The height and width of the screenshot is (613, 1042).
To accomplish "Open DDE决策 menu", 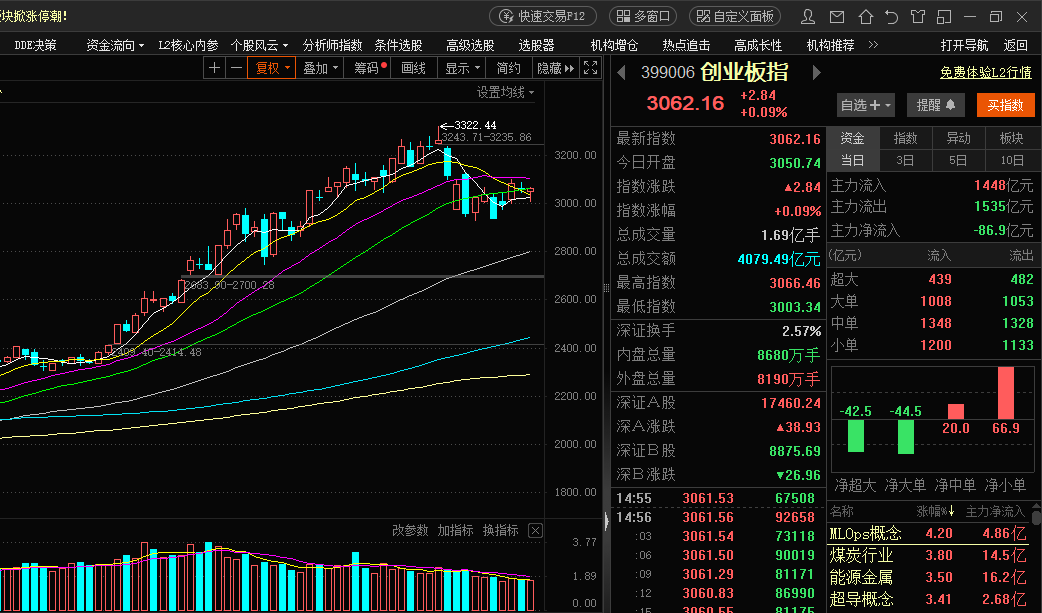I will point(35,45).
